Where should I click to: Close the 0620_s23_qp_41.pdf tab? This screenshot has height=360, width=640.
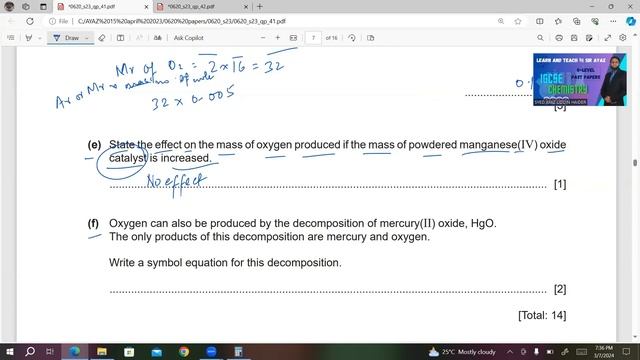[146, 7]
